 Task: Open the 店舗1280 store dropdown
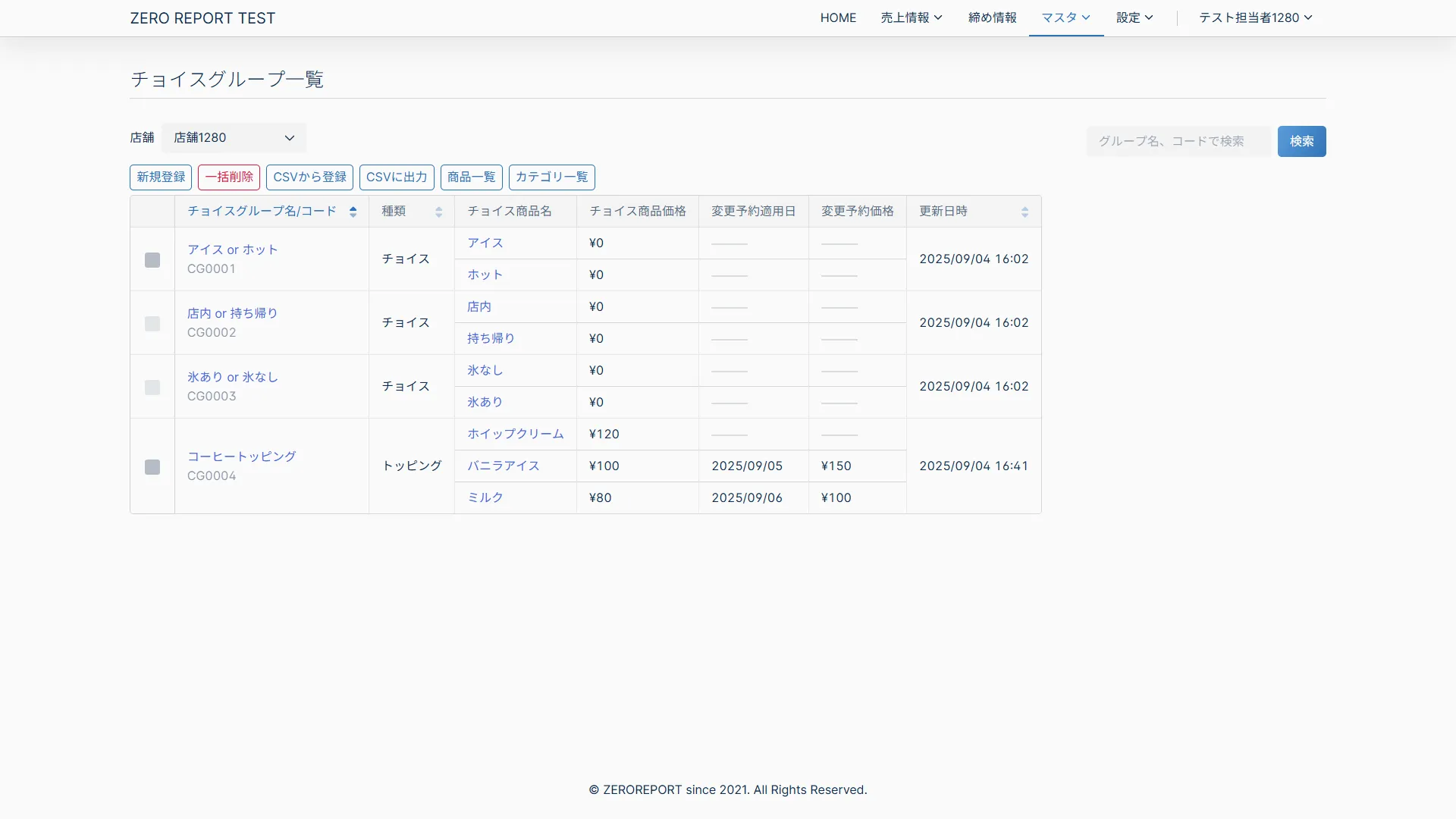[x=234, y=138]
